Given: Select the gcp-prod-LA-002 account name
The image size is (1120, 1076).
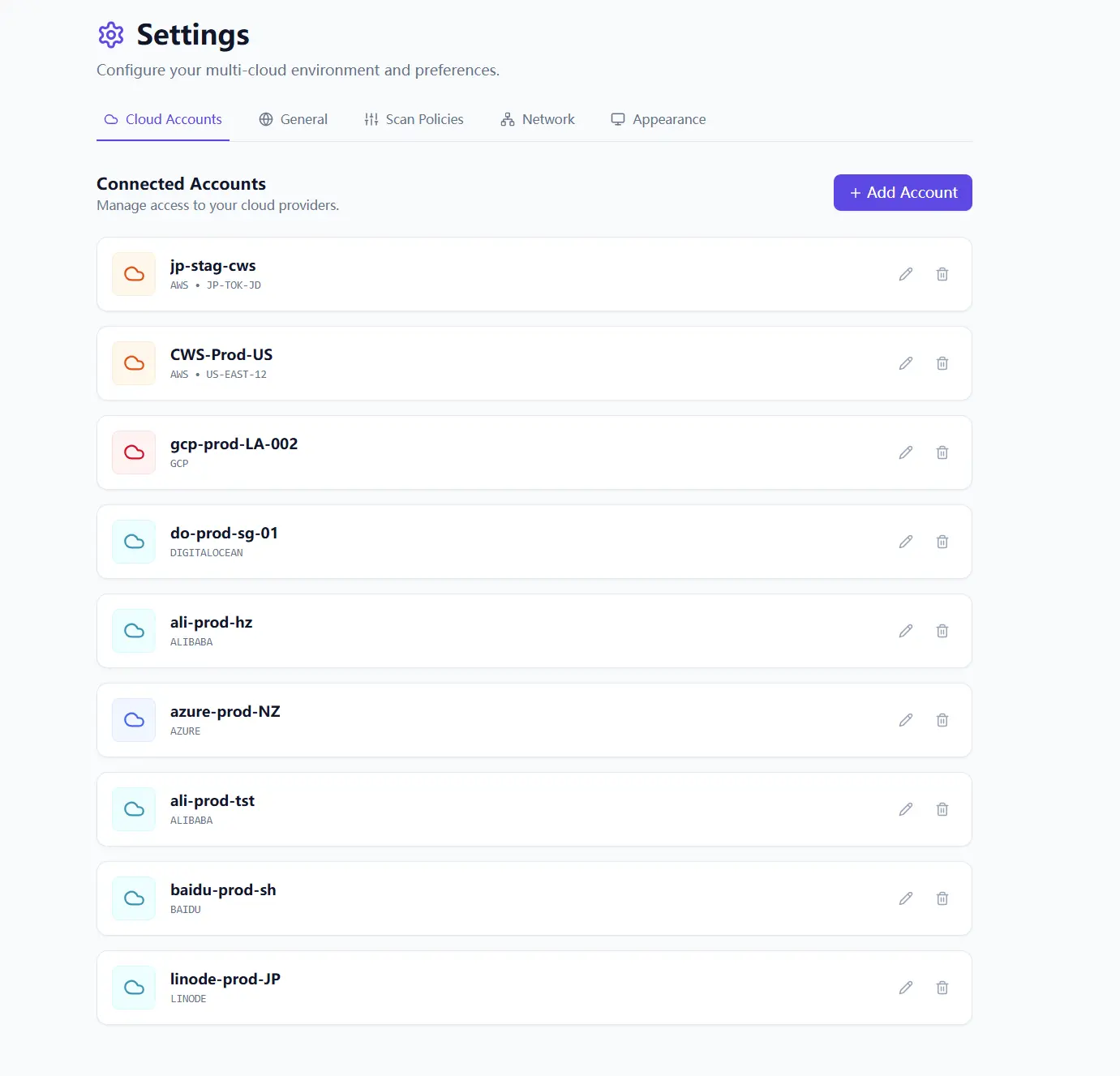Looking at the screenshot, I should pos(234,444).
